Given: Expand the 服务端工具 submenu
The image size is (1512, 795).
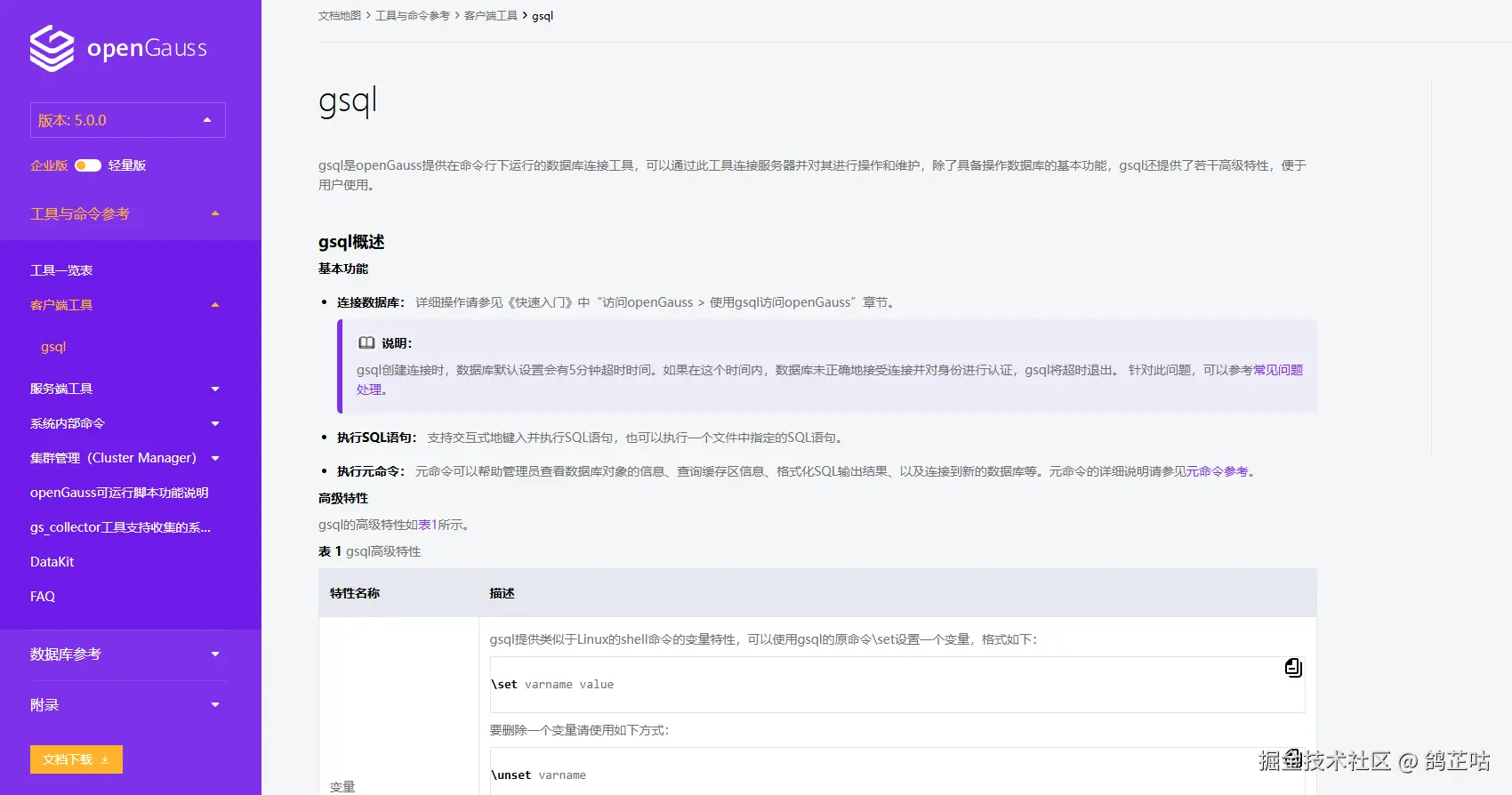Looking at the screenshot, I should click(215, 389).
